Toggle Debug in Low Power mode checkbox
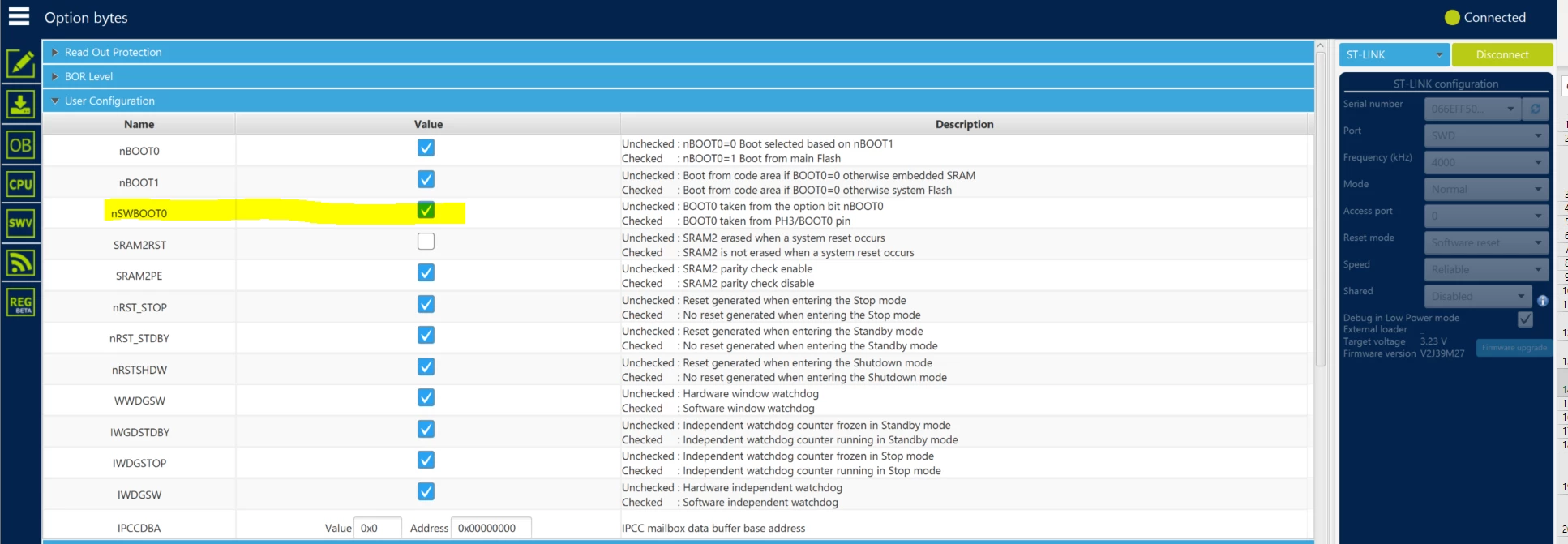 (x=1525, y=319)
